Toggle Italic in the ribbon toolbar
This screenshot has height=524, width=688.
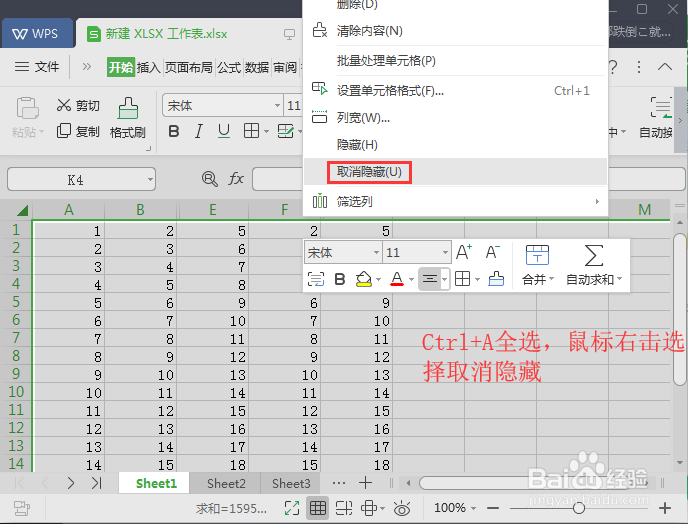coord(199,131)
